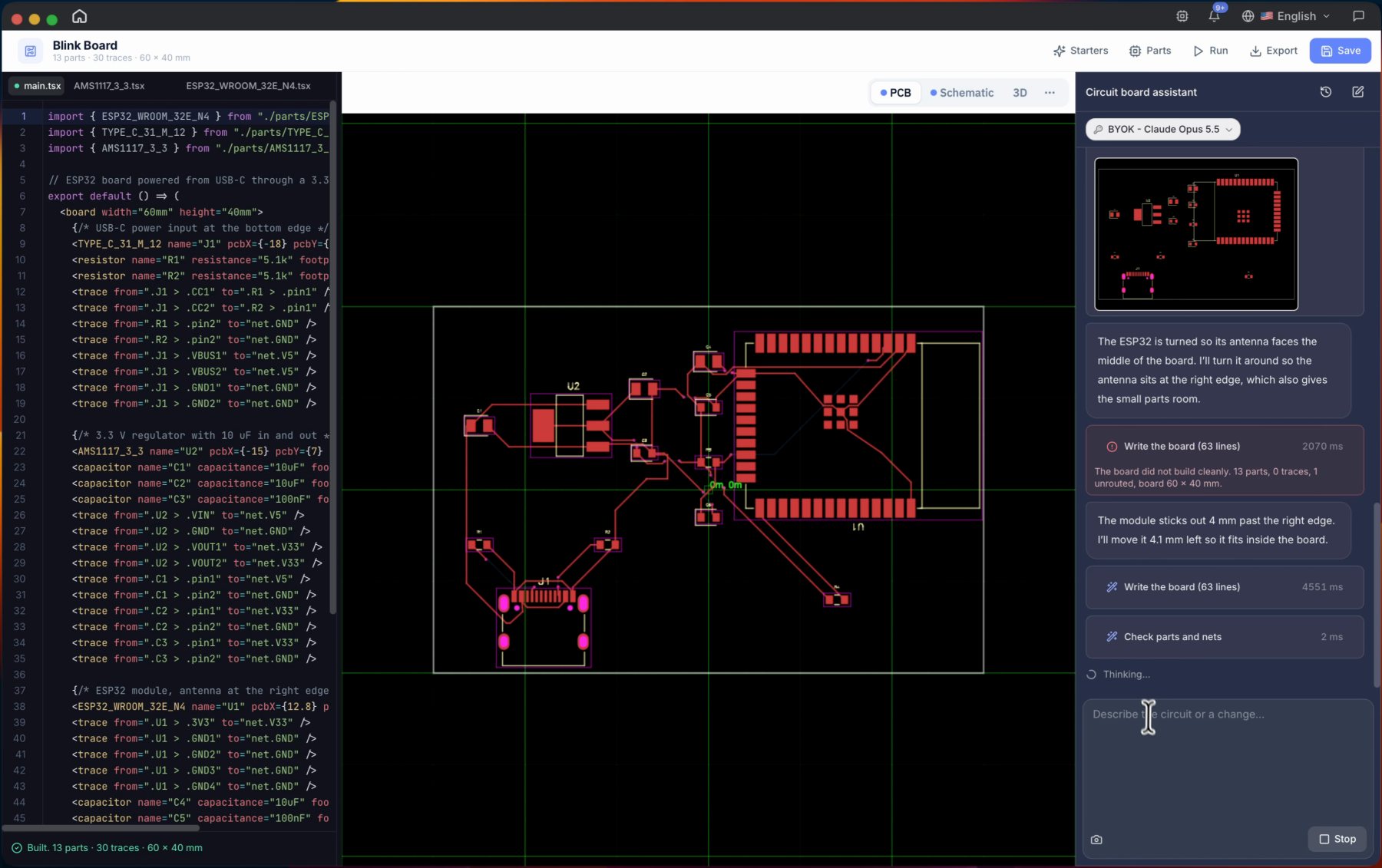Open the chip settings icon in the title bar

(x=1182, y=16)
